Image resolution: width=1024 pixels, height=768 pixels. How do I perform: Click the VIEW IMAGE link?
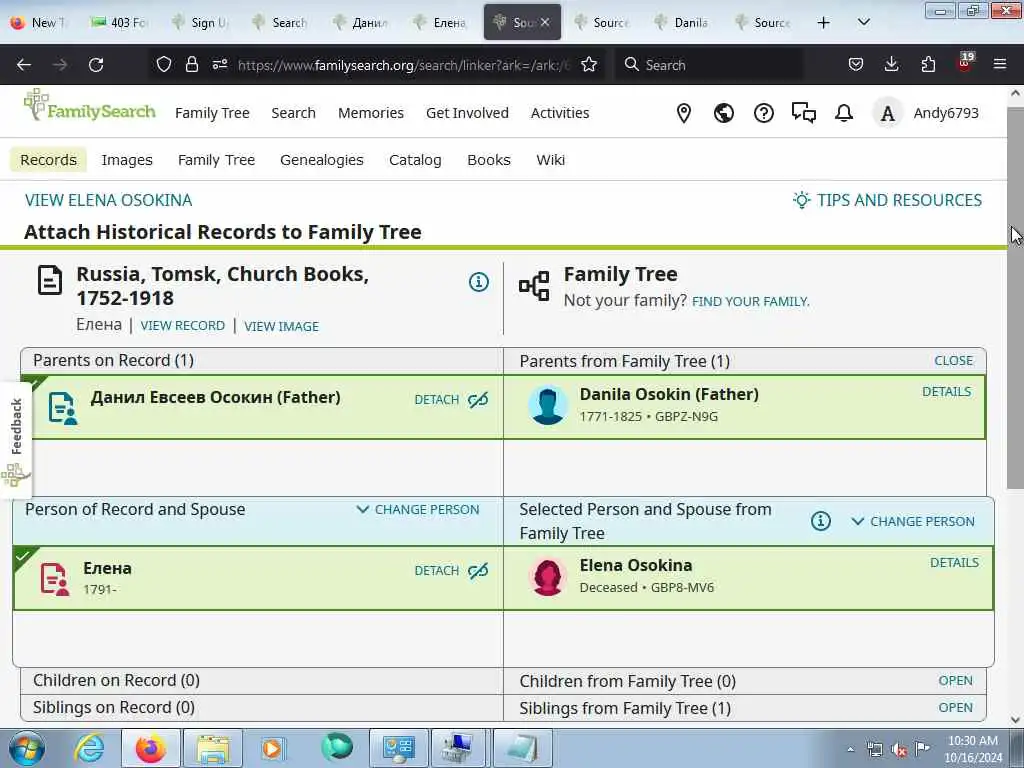click(x=281, y=326)
